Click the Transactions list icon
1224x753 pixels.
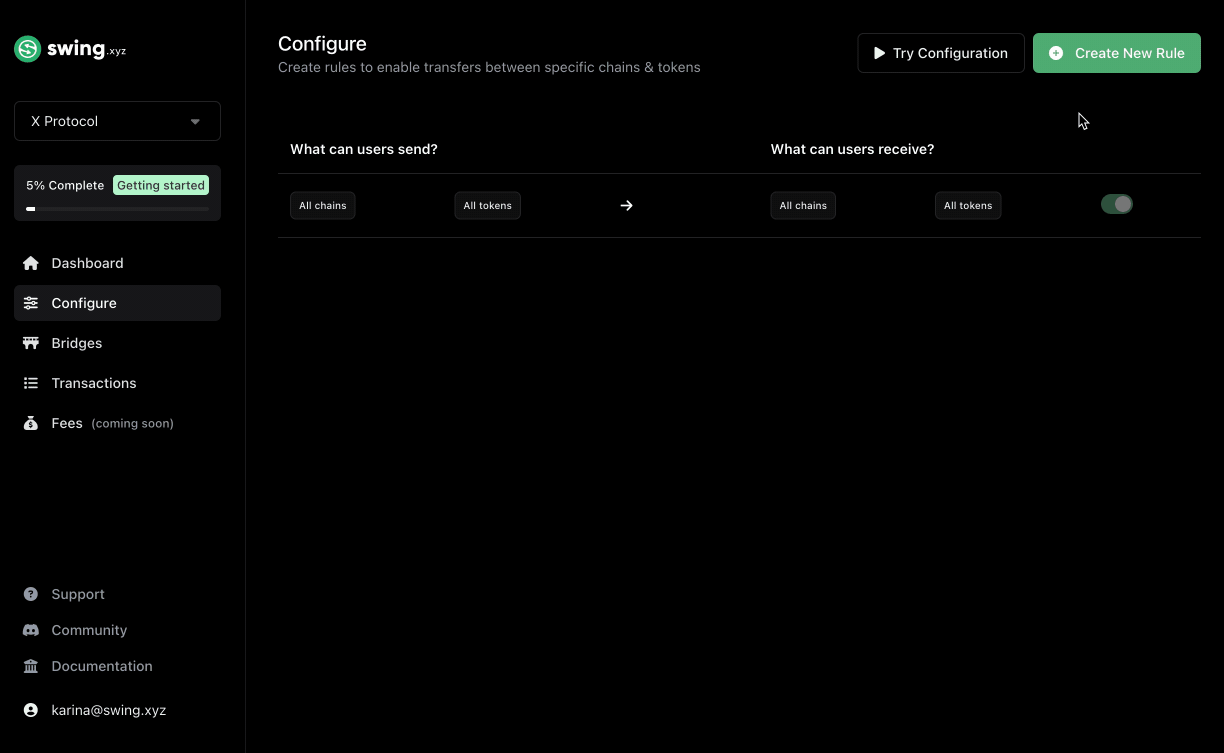tap(31, 383)
